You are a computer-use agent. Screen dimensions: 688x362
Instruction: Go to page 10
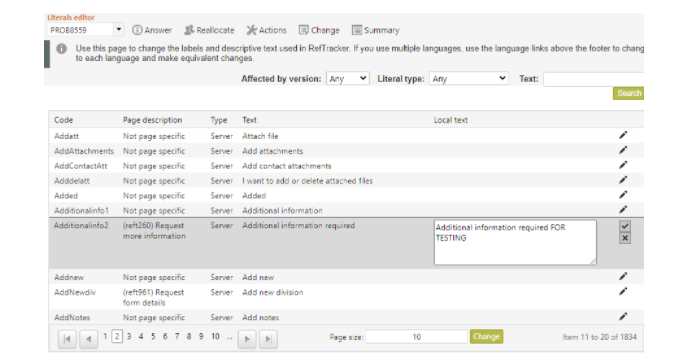[215, 336]
